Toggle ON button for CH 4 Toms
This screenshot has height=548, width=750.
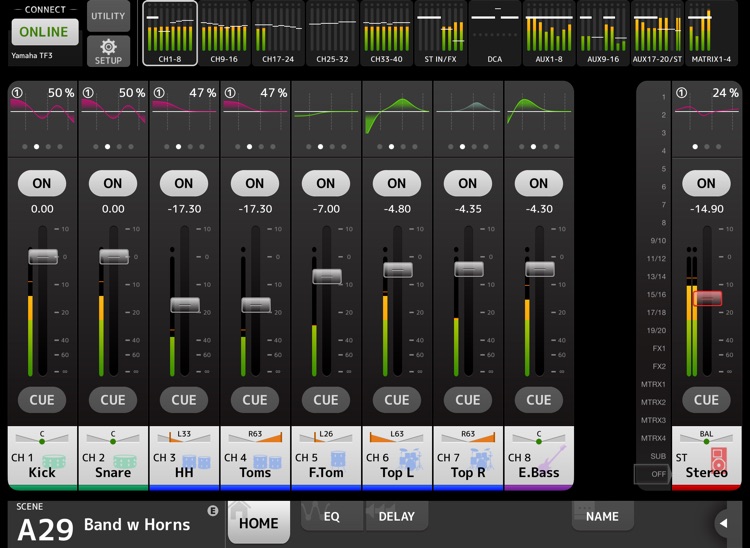tap(254, 183)
